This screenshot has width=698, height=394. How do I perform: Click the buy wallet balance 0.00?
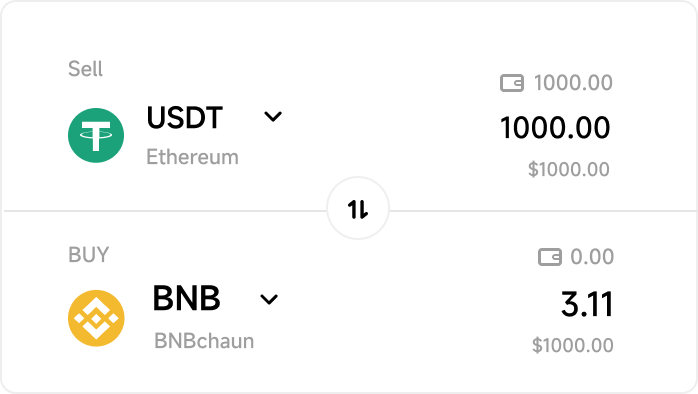pyautogui.click(x=592, y=257)
